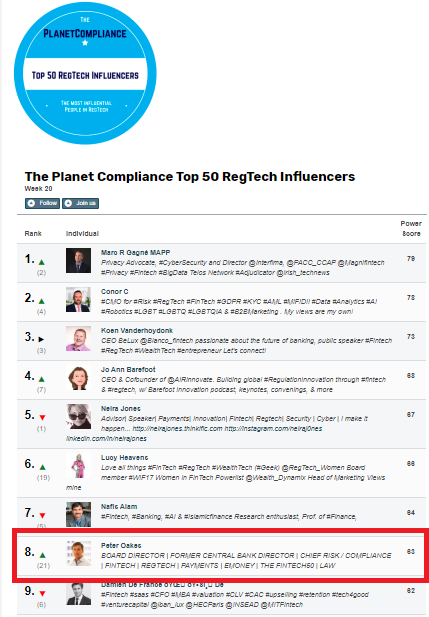The image size is (429, 617).
Task: Open the Koen Vanderhoydonk name link
Action: point(137,331)
